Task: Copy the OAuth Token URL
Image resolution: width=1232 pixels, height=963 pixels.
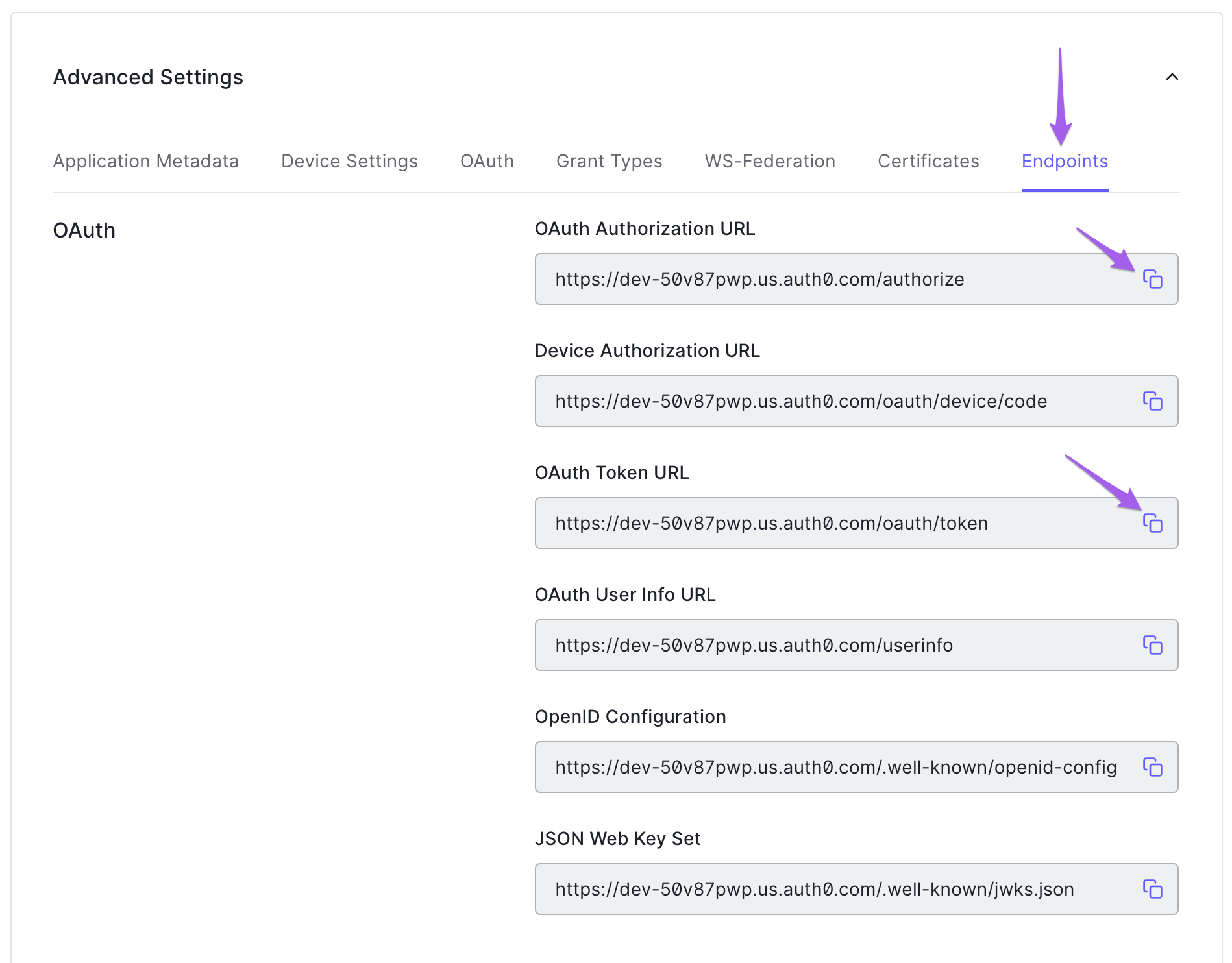Action: [1152, 523]
